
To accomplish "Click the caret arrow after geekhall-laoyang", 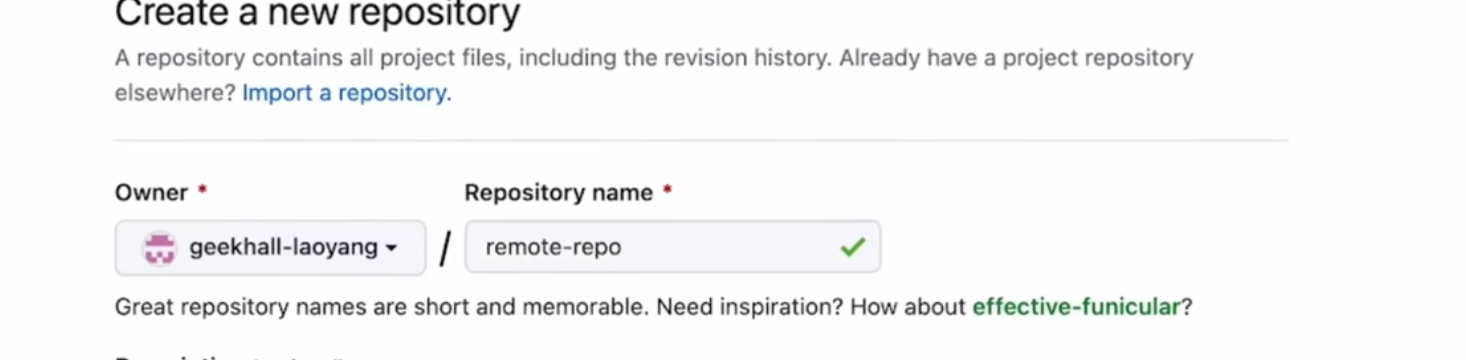I will pos(391,248).
